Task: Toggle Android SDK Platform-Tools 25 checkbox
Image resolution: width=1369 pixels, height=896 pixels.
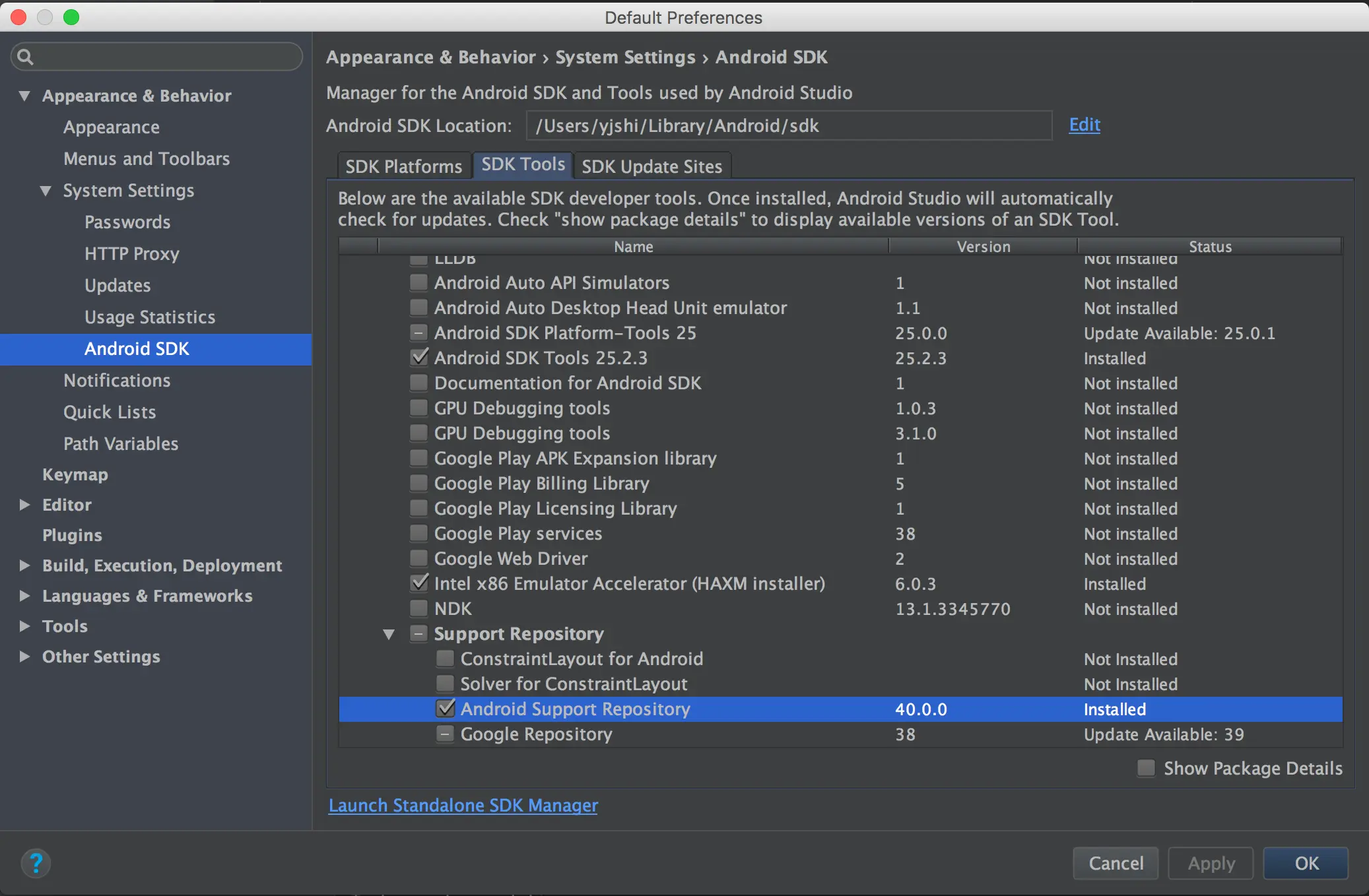Action: coord(418,333)
